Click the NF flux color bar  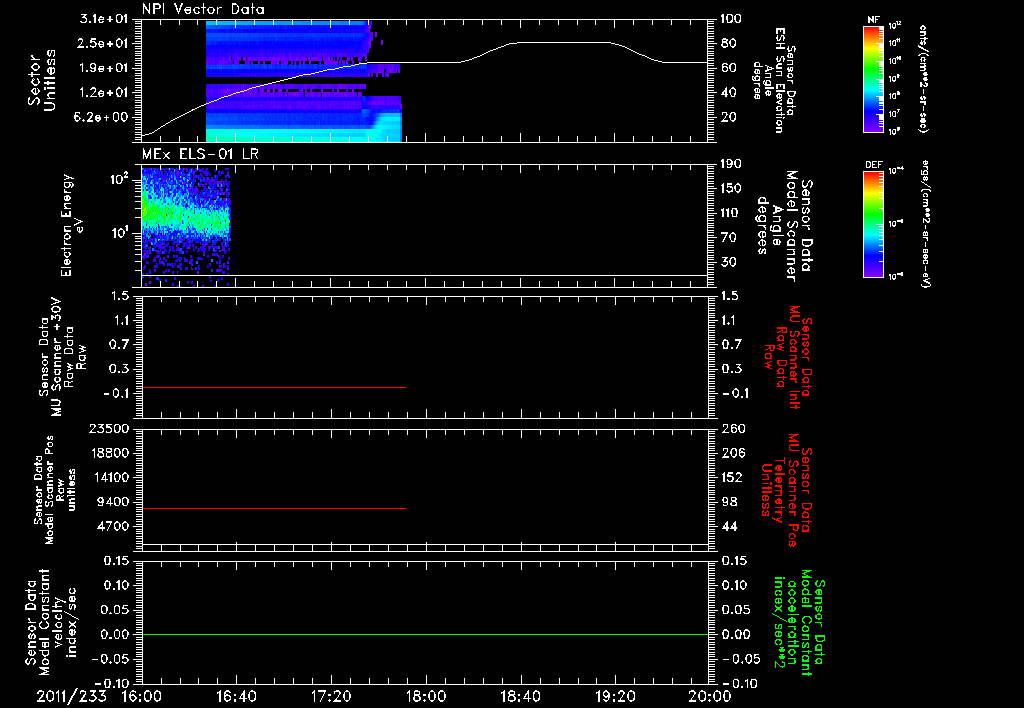click(x=874, y=78)
